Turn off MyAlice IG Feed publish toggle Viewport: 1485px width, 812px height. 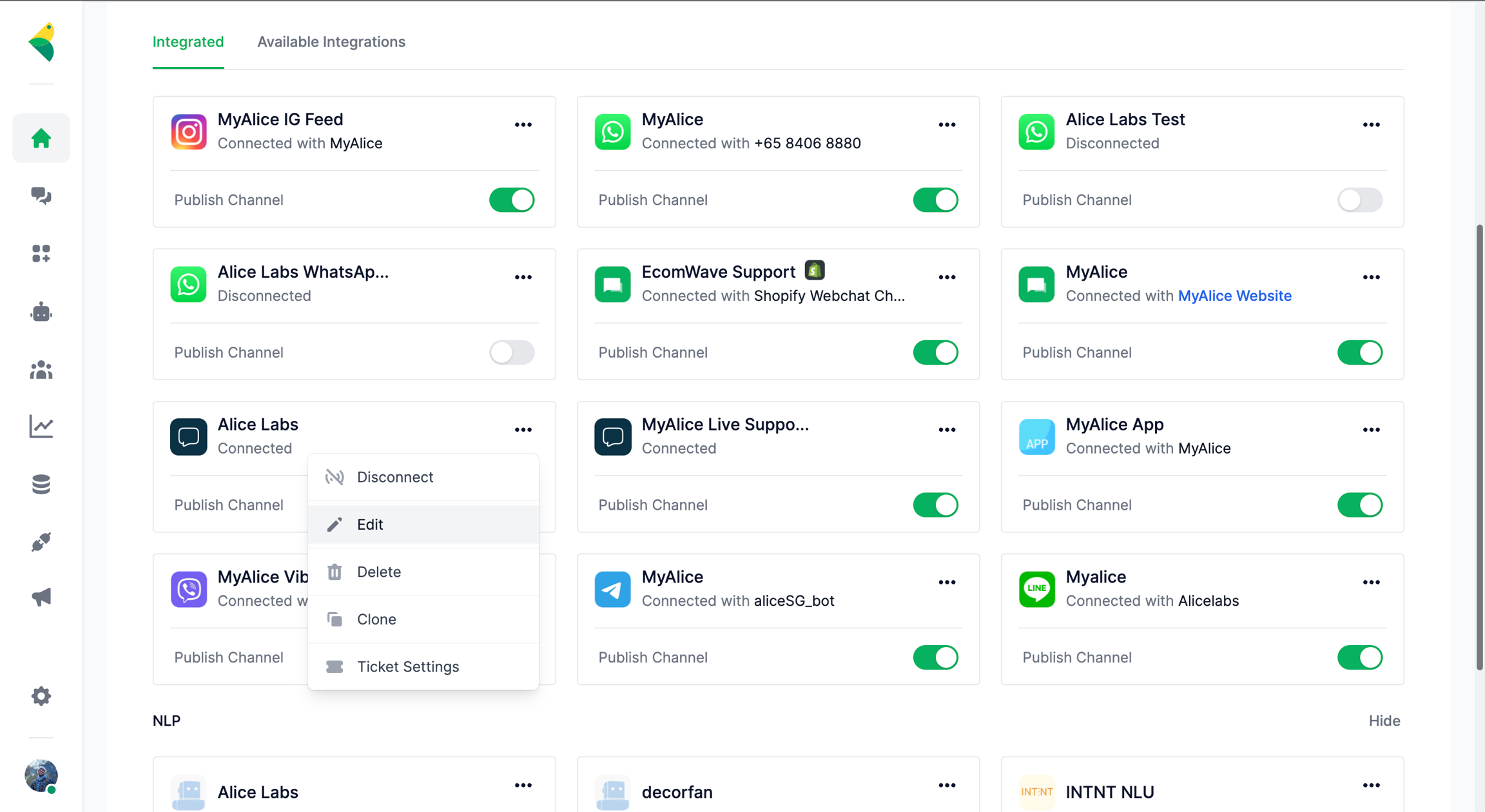pyautogui.click(x=511, y=200)
